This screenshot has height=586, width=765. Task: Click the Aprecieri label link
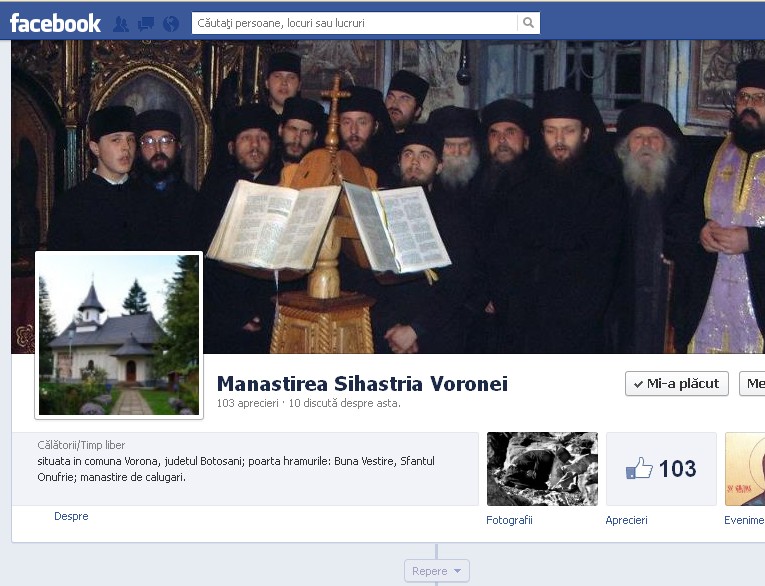tap(626, 520)
